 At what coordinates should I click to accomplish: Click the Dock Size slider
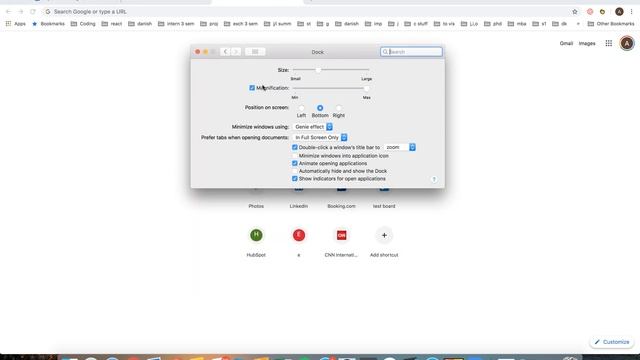(331, 70)
